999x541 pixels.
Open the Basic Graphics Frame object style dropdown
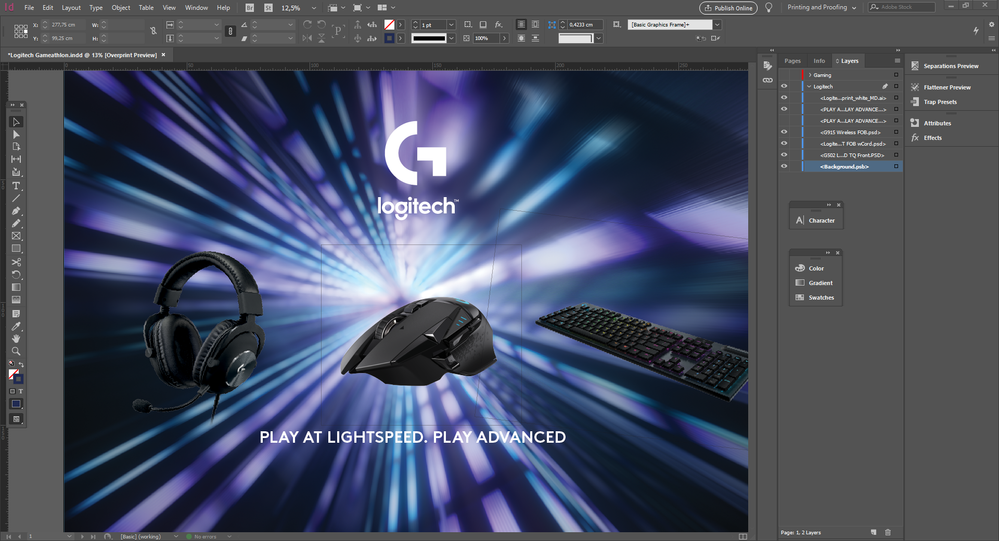tap(717, 24)
